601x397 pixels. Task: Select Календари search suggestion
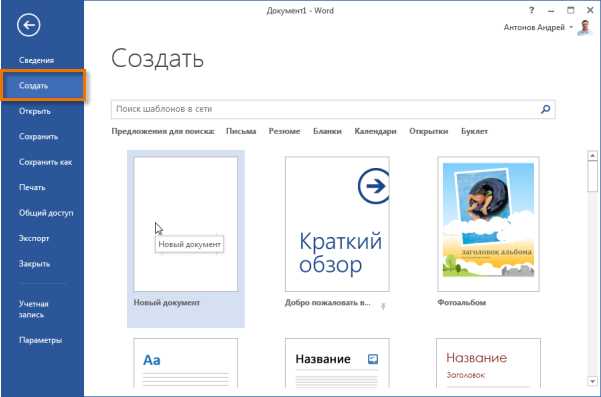pyautogui.click(x=375, y=131)
